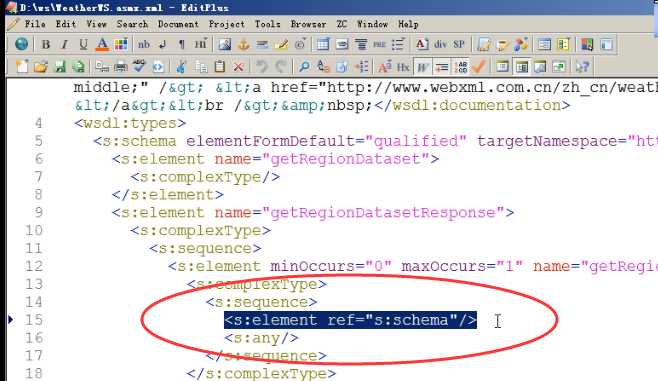Open the Browser menu

pyautogui.click(x=308, y=24)
